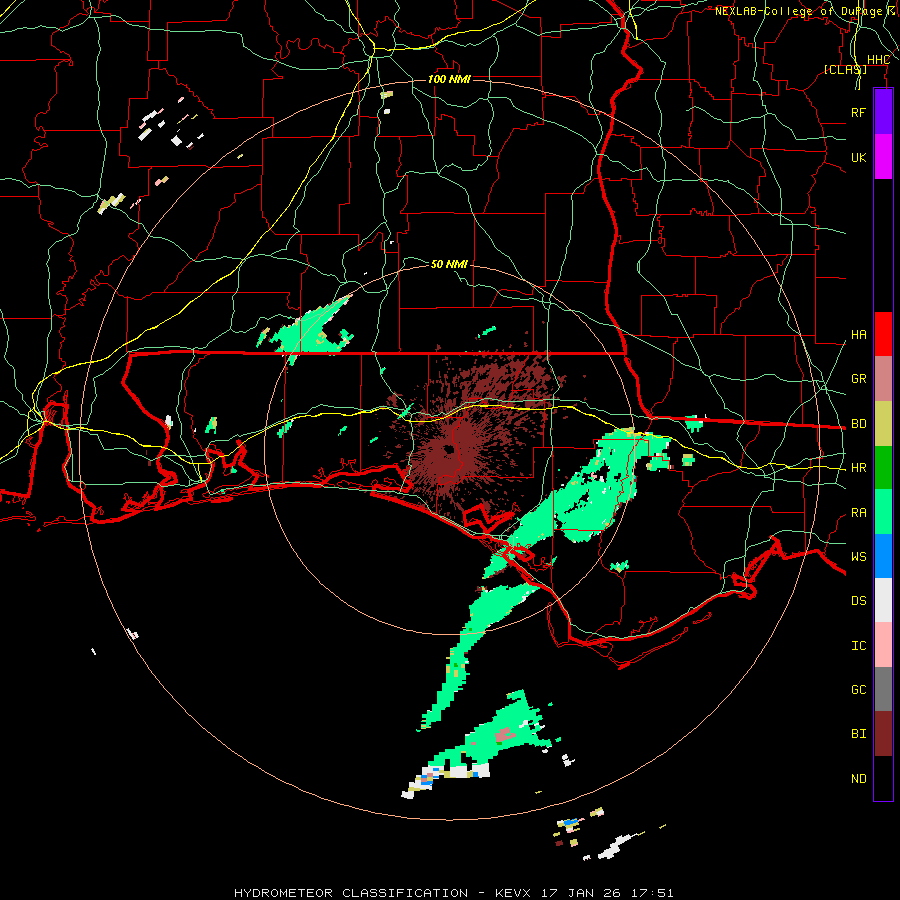Viewport: 900px width, 900px height.
Task: Click the "HYDROMETEOR CLASSIFICATION - KEVX" caption
Action: [x=383, y=893]
